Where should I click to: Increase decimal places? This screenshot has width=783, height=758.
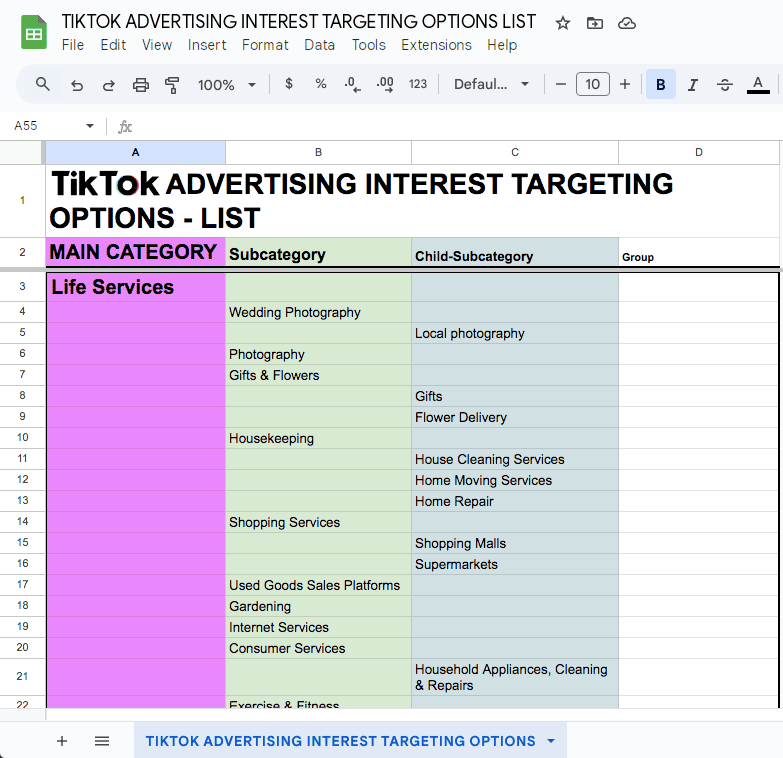pos(385,84)
